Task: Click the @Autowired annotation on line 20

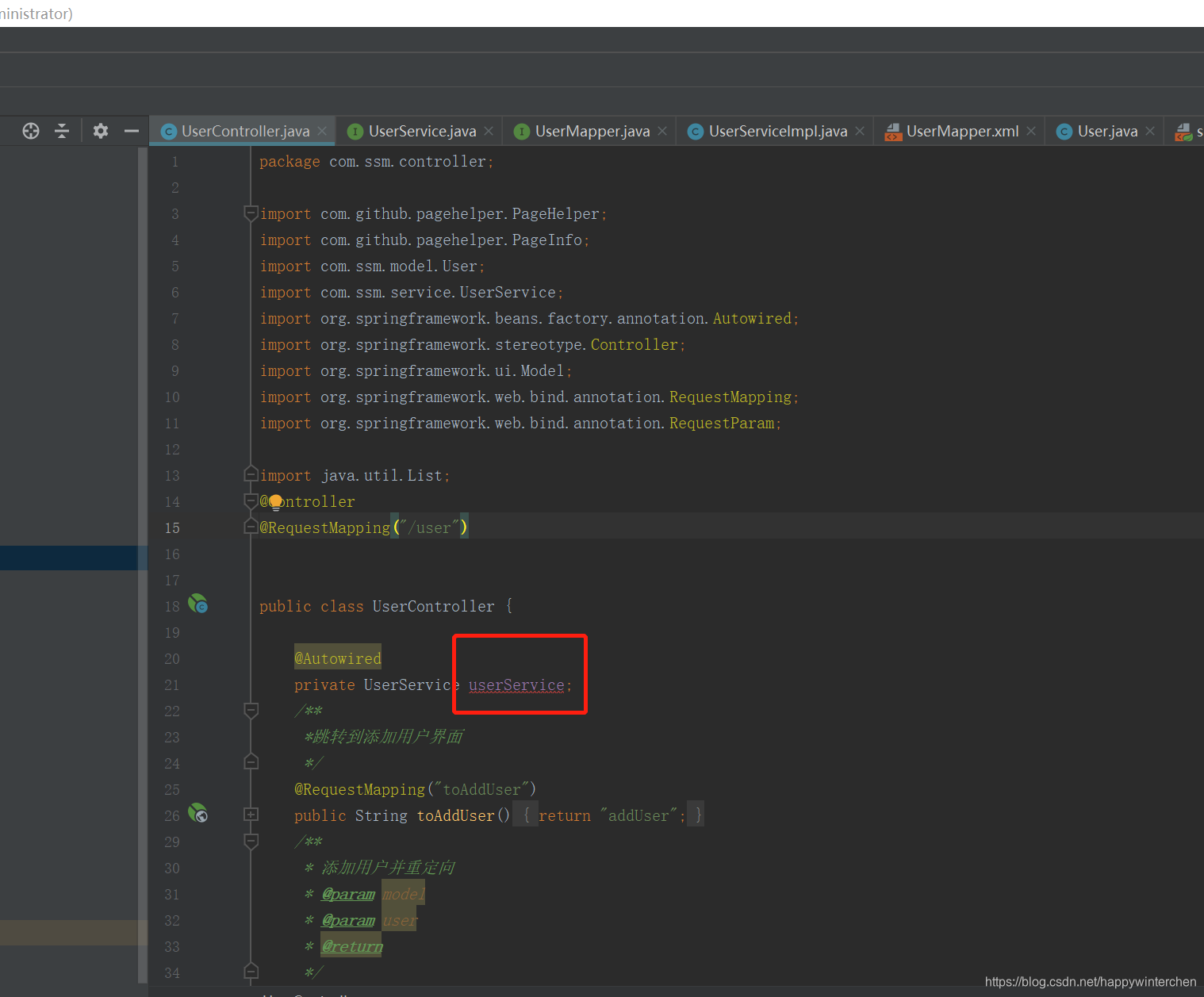Action: coord(338,658)
